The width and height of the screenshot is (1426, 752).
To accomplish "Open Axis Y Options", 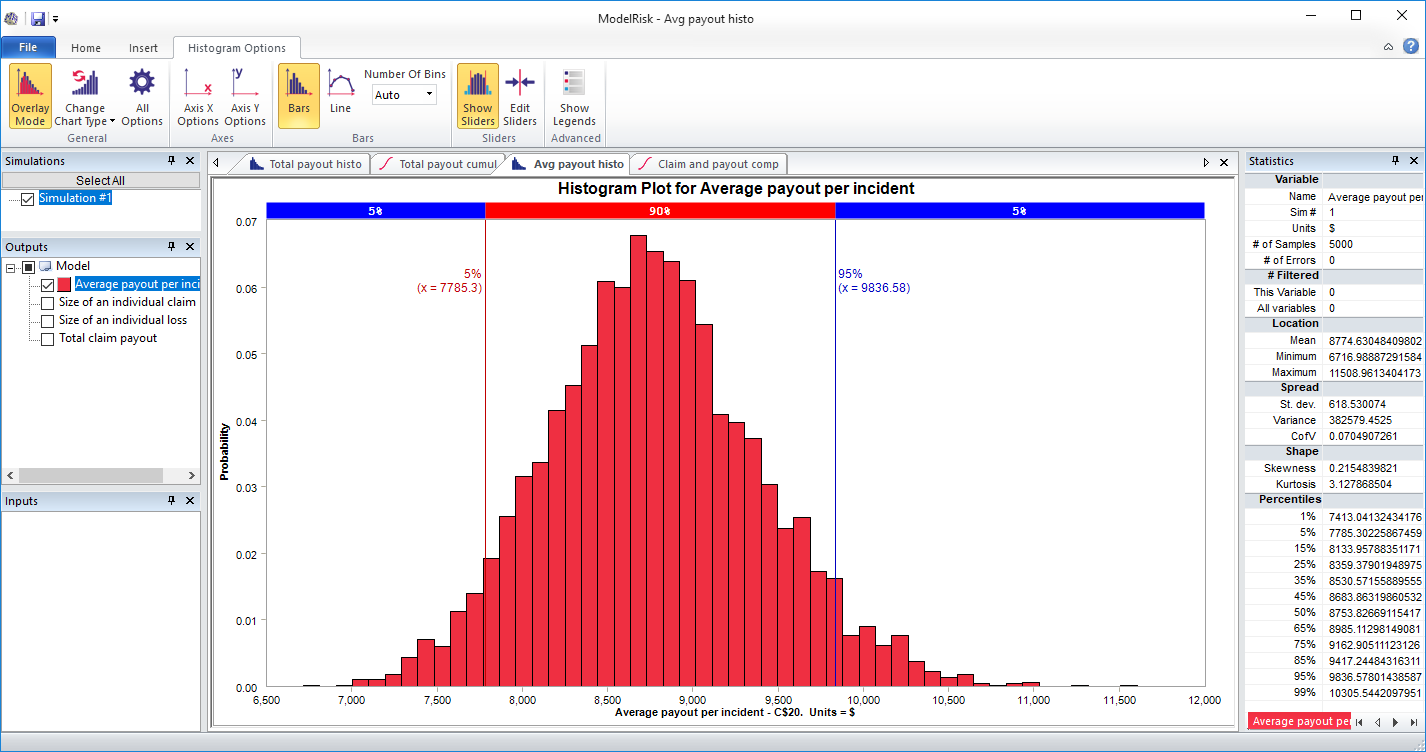I will 245,96.
